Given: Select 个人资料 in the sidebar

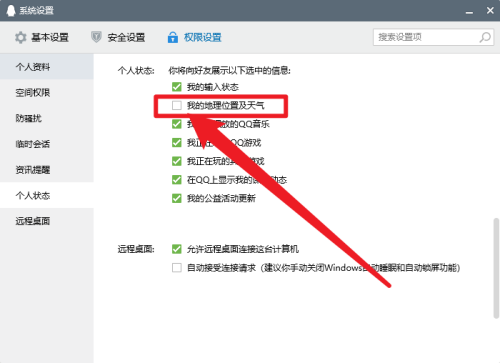Looking at the screenshot, I should point(47,67).
